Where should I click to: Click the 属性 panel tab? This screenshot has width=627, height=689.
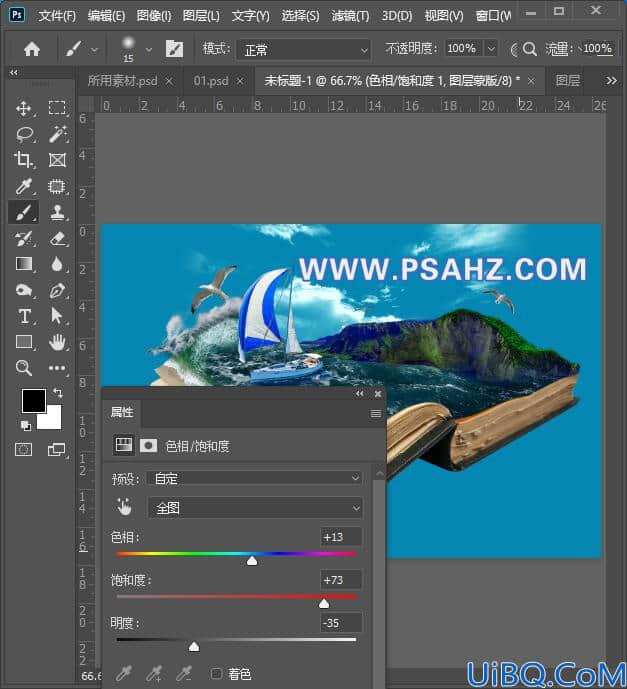coord(122,412)
